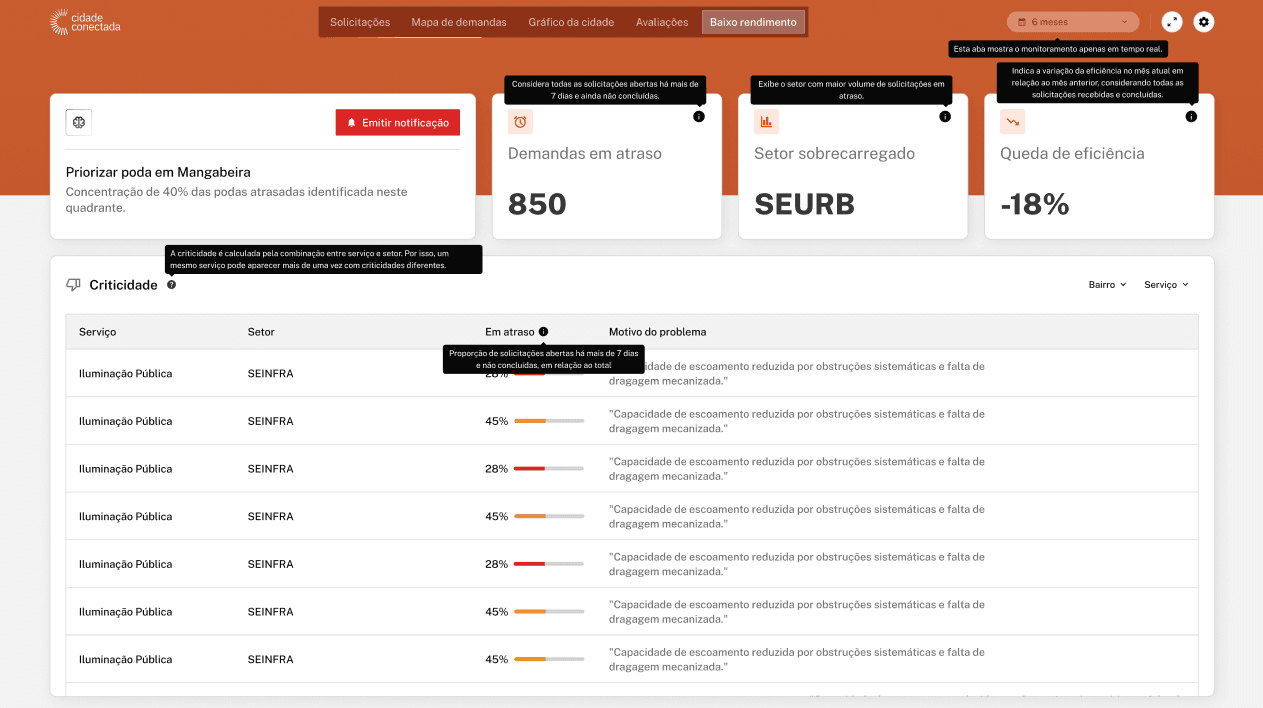
Task: Open the 6 meses period dropdown
Action: point(1073,22)
